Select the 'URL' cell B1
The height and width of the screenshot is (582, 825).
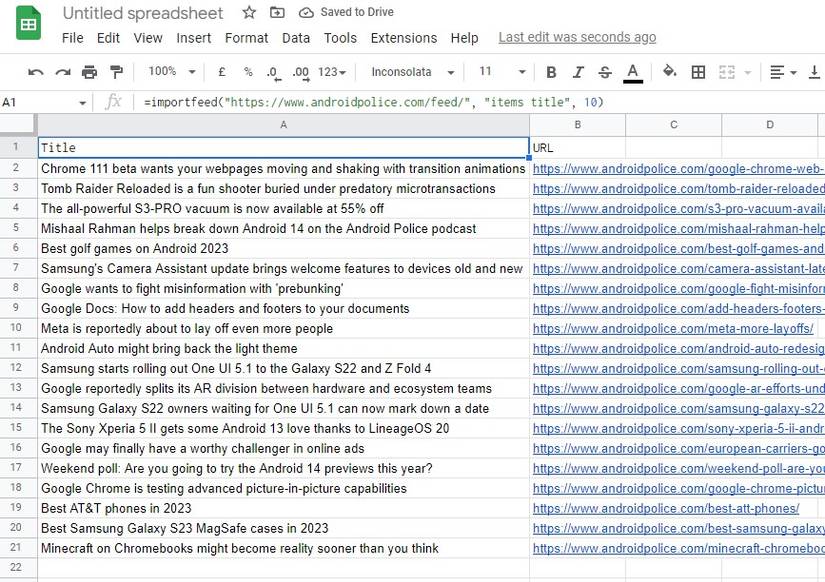tap(577, 148)
